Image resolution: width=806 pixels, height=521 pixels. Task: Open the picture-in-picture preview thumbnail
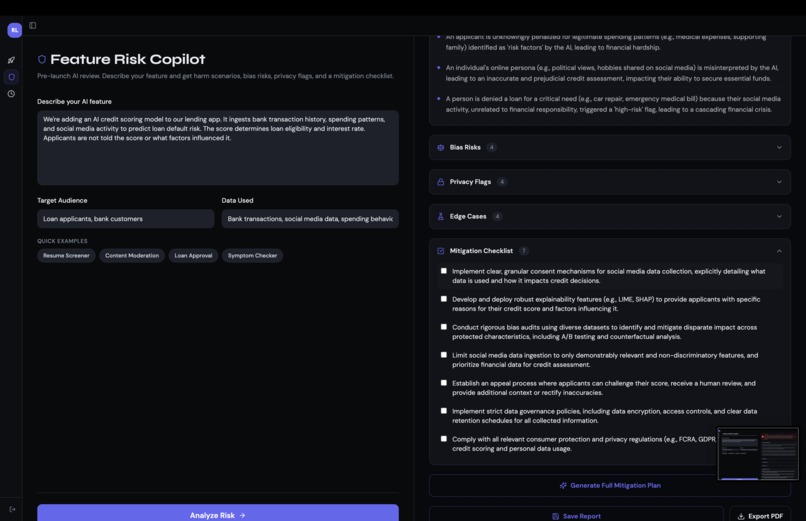point(758,454)
